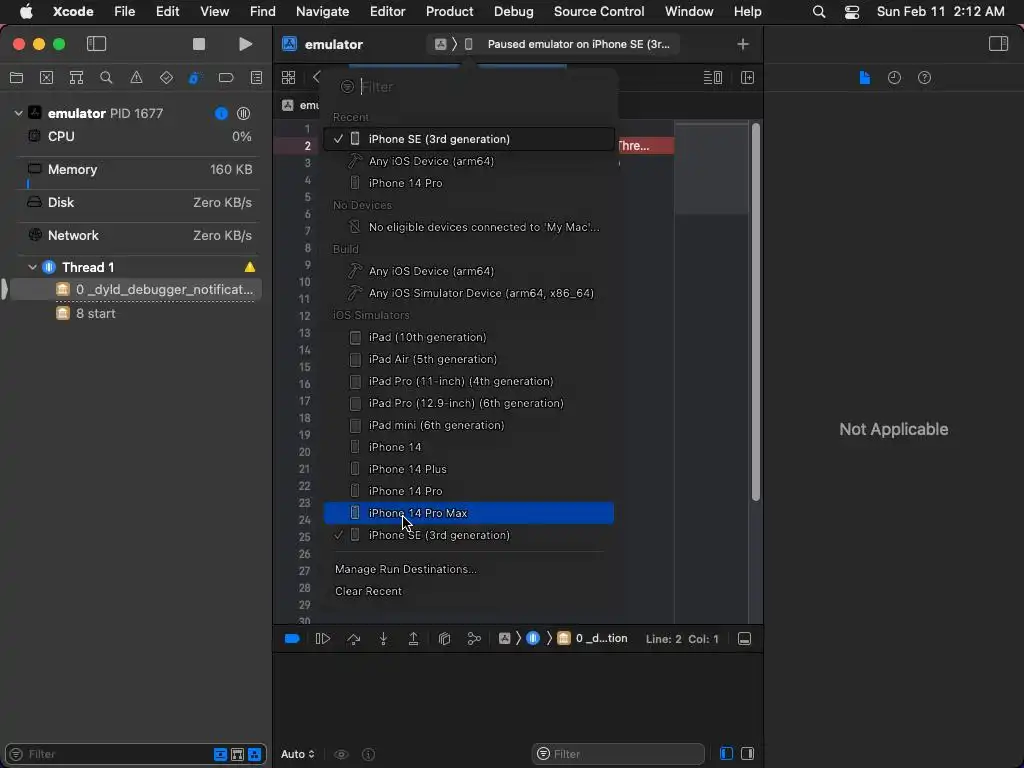
Task: Show the File inspector
Action: tap(864, 78)
